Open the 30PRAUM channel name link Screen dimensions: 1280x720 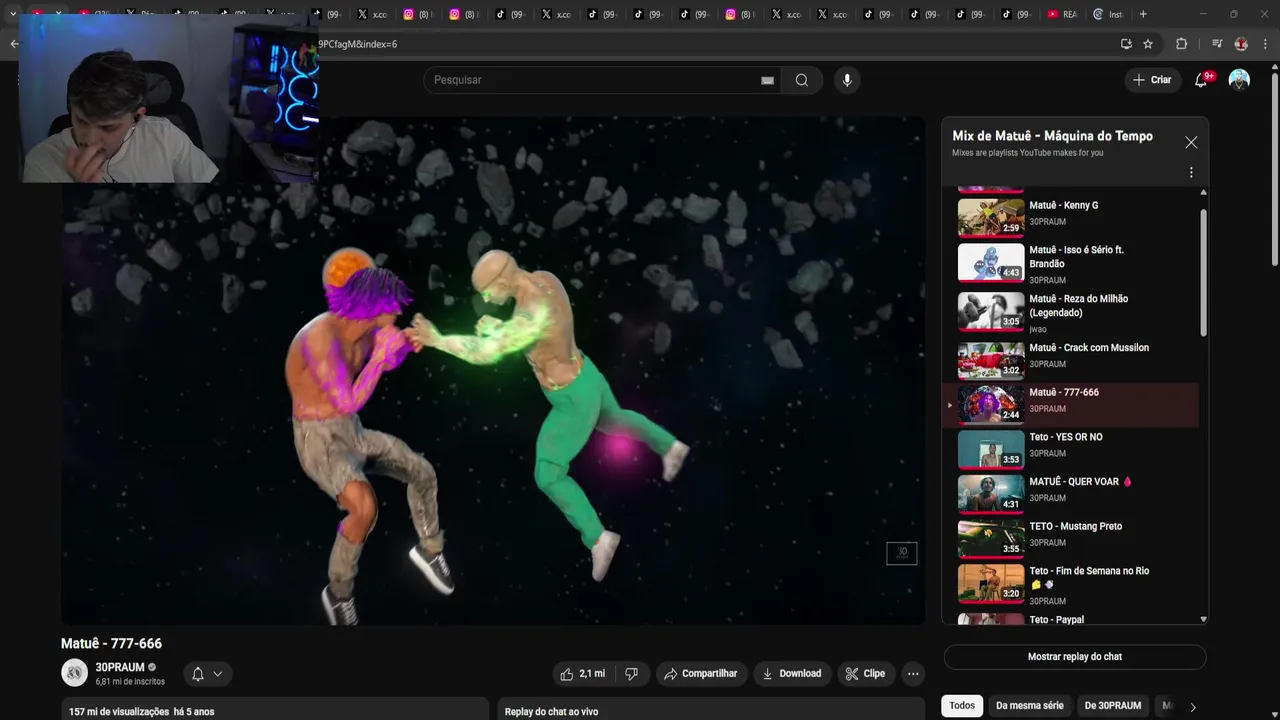(x=120, y=667)
